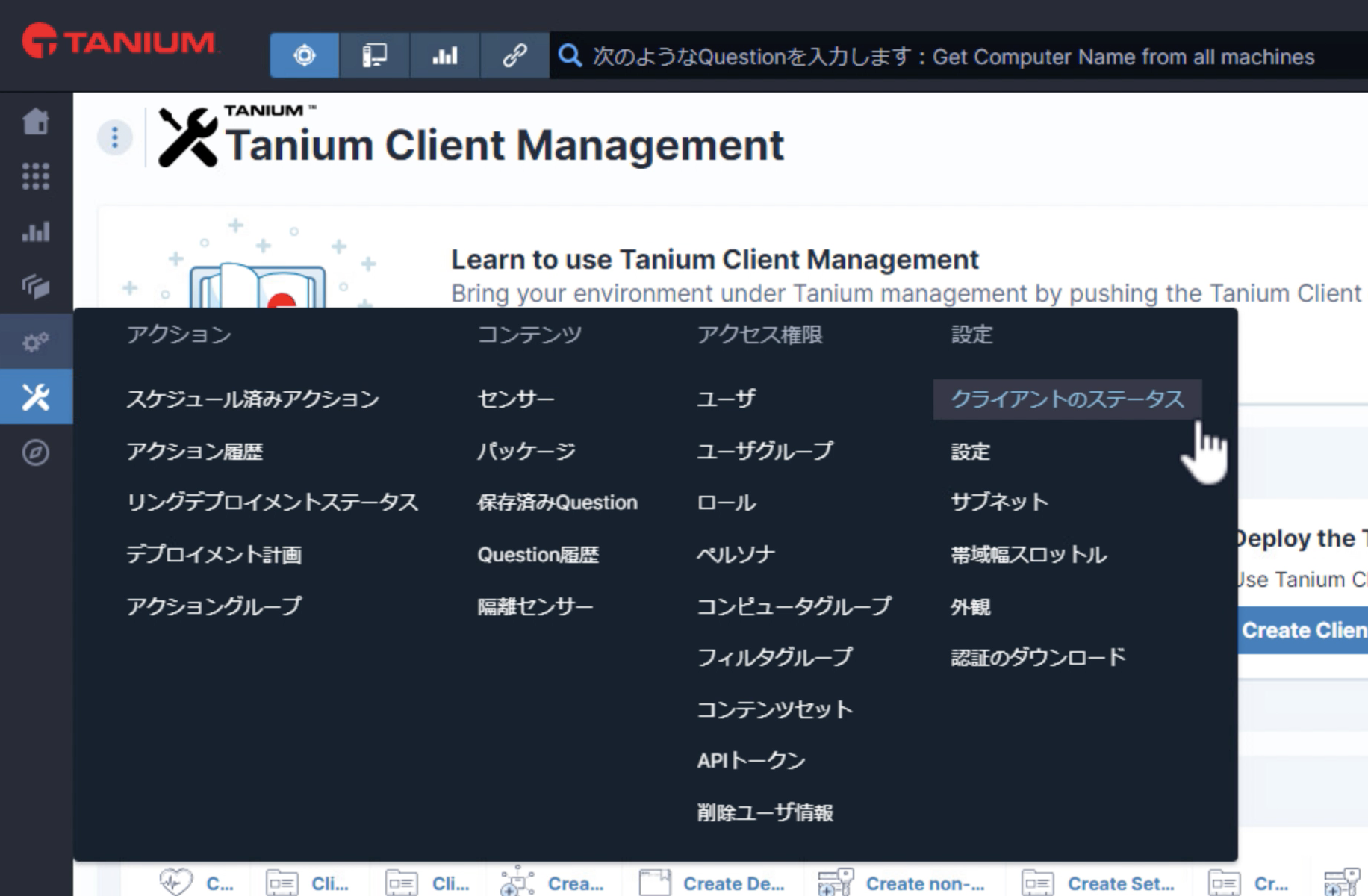Open 外観 menu item

[971, 606]
